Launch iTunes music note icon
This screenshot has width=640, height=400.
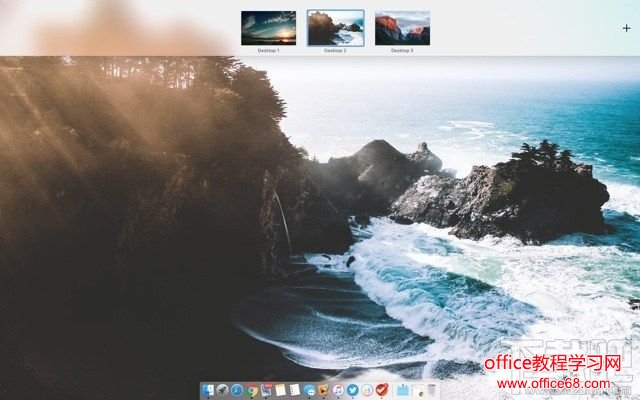coord(339,390)
